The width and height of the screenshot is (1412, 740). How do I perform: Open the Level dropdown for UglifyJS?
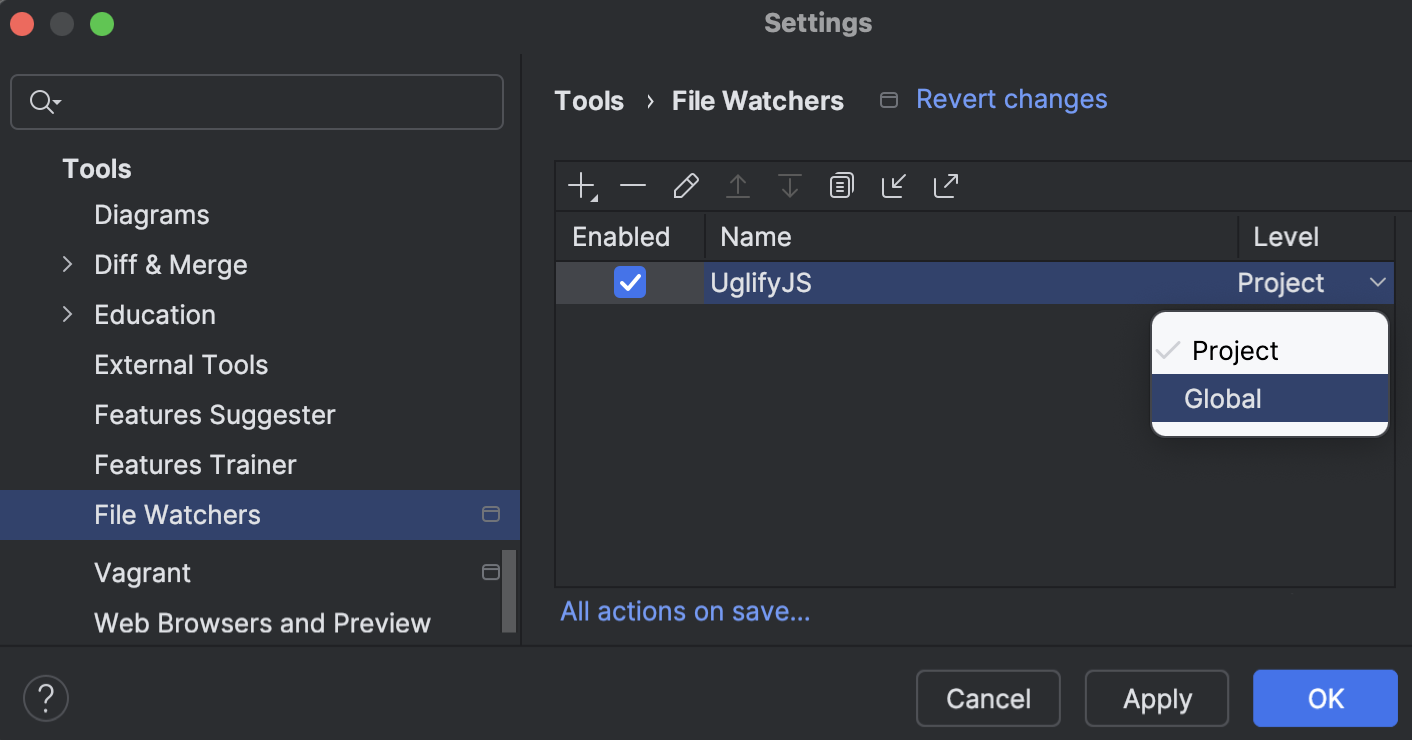1378,283
